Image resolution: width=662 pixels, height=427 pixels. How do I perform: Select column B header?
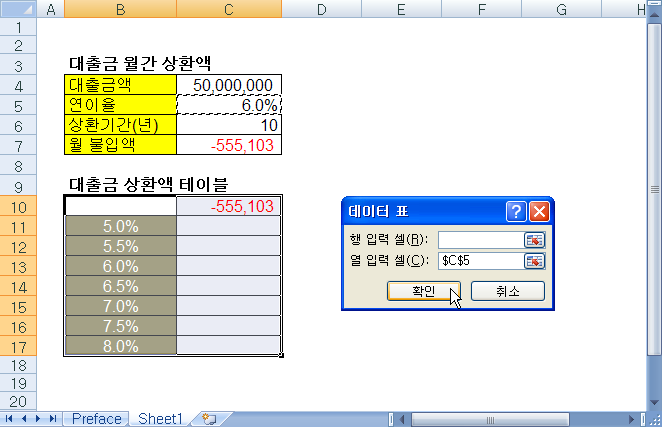point(120,9)
